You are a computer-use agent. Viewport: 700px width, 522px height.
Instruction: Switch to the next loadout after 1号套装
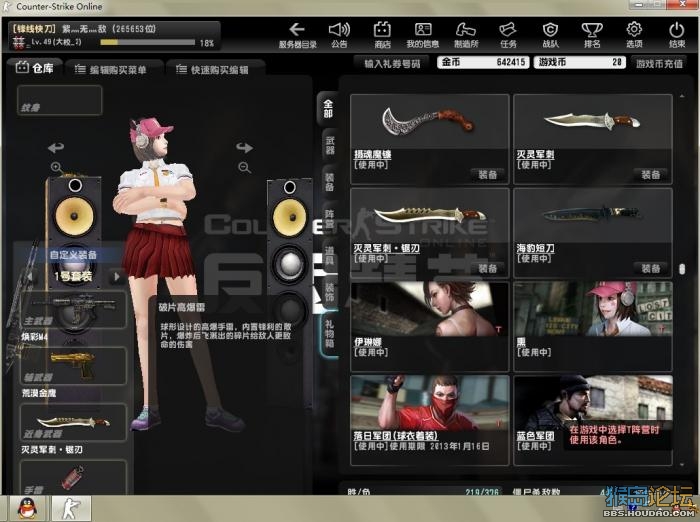[x=117, y=276]
